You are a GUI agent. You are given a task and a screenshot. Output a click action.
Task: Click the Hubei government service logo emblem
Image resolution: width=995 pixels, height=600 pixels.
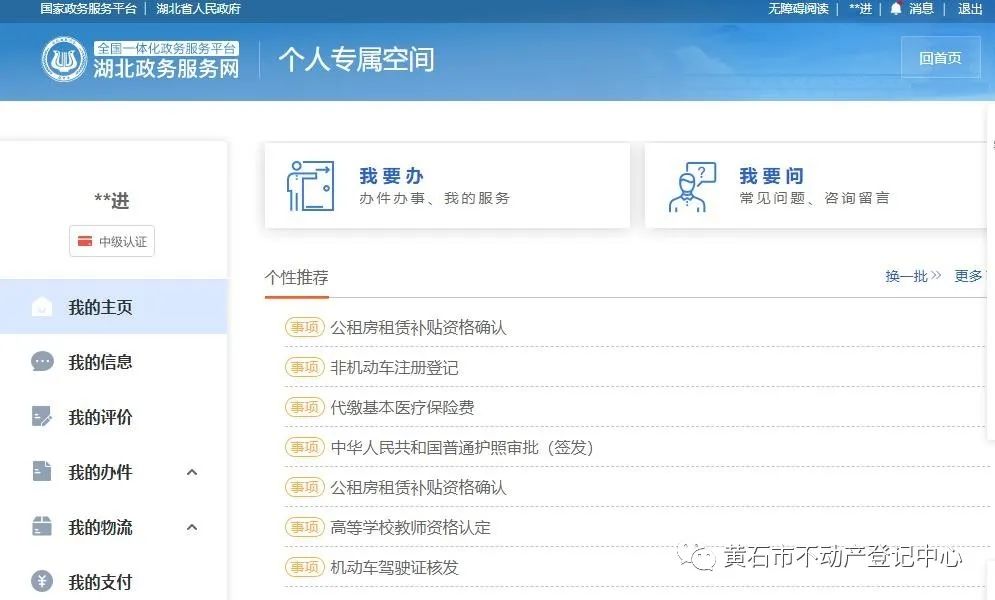(64, 59)
